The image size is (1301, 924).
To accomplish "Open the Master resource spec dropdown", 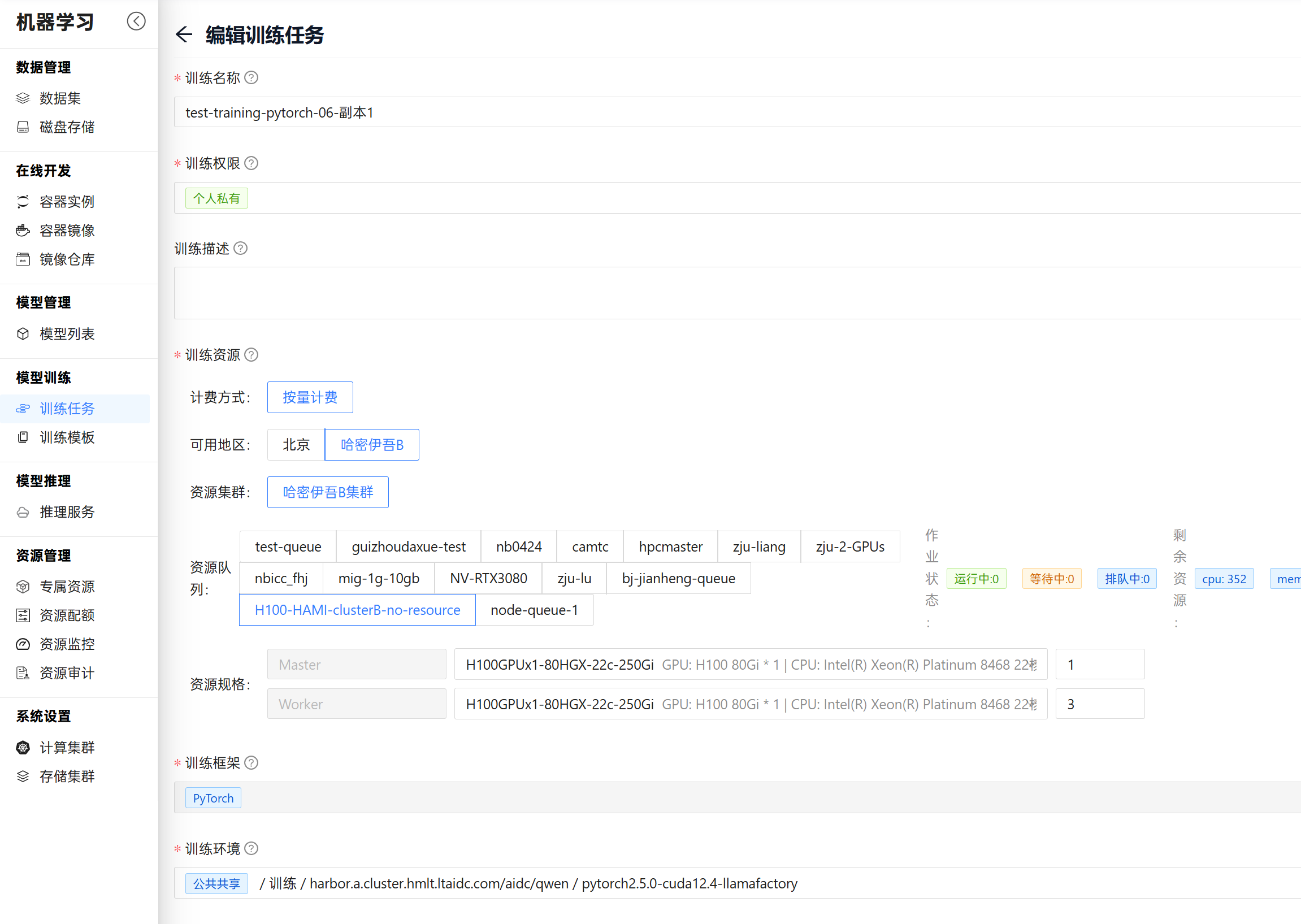I will tap(750, 665).
